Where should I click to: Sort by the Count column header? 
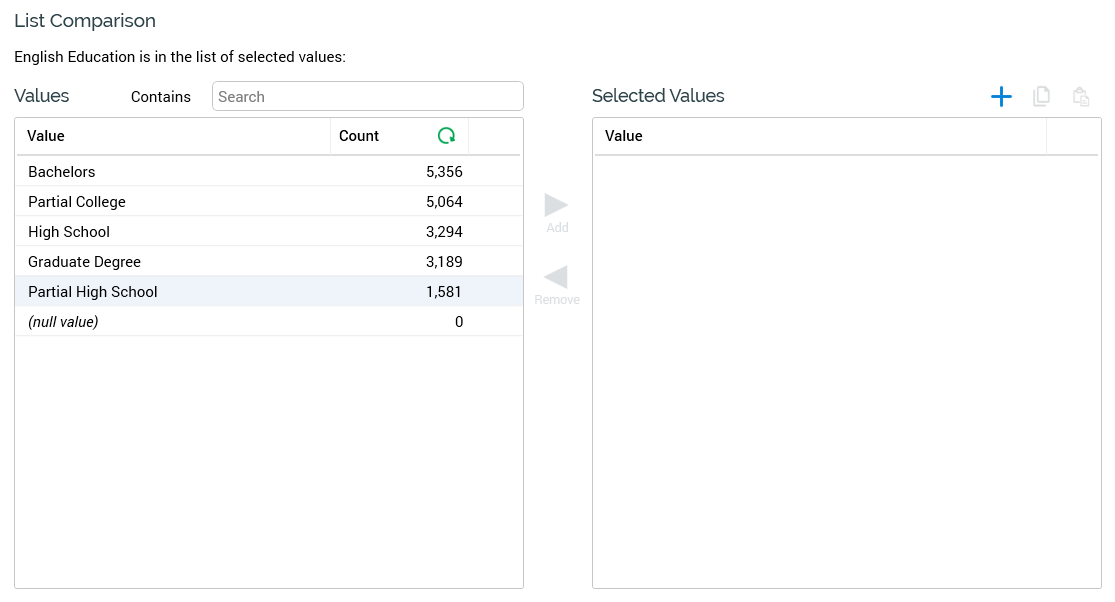[x=359, y=136]
